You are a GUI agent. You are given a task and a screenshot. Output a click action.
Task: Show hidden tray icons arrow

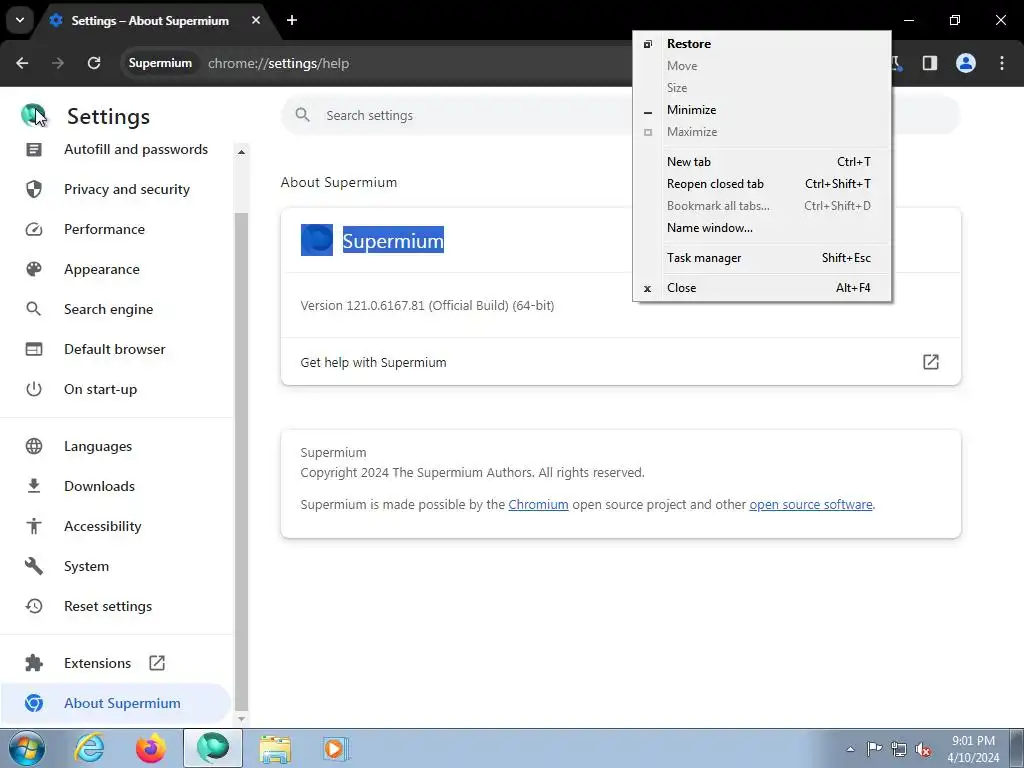[x=850, y=749]
